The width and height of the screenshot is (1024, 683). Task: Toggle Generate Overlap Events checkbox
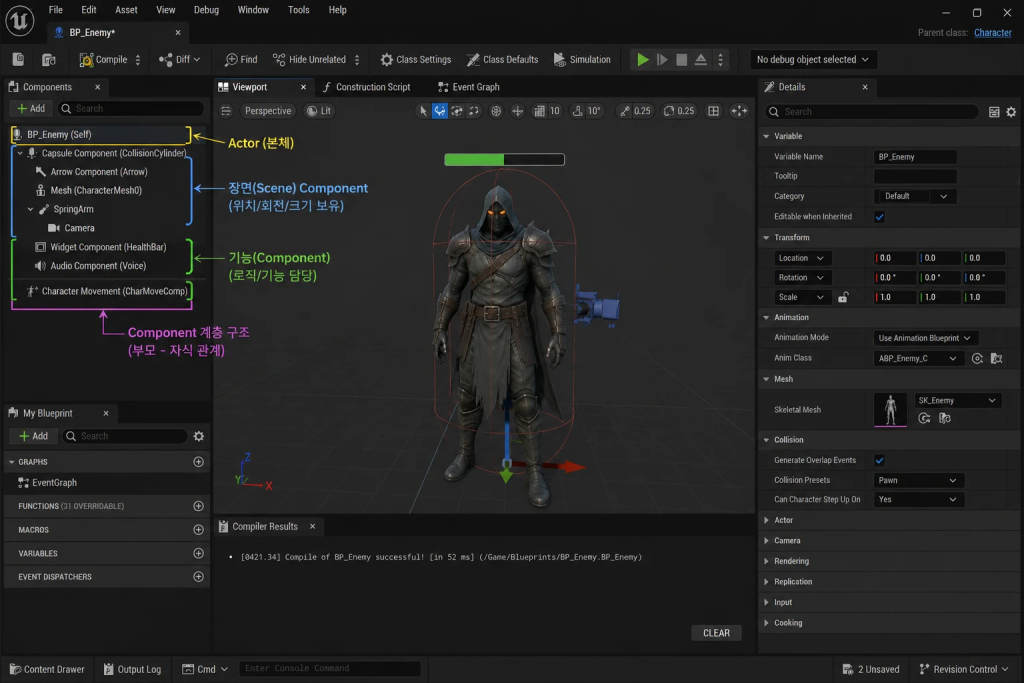click(879, 460)
